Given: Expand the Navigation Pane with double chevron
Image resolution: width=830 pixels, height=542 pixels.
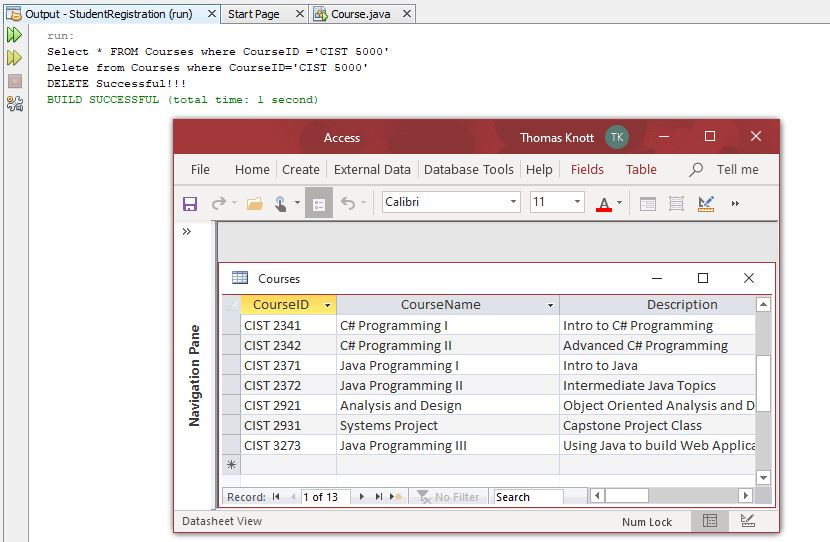Looking at the screenshot, I should pyautogui.click(x=187, y=231).
